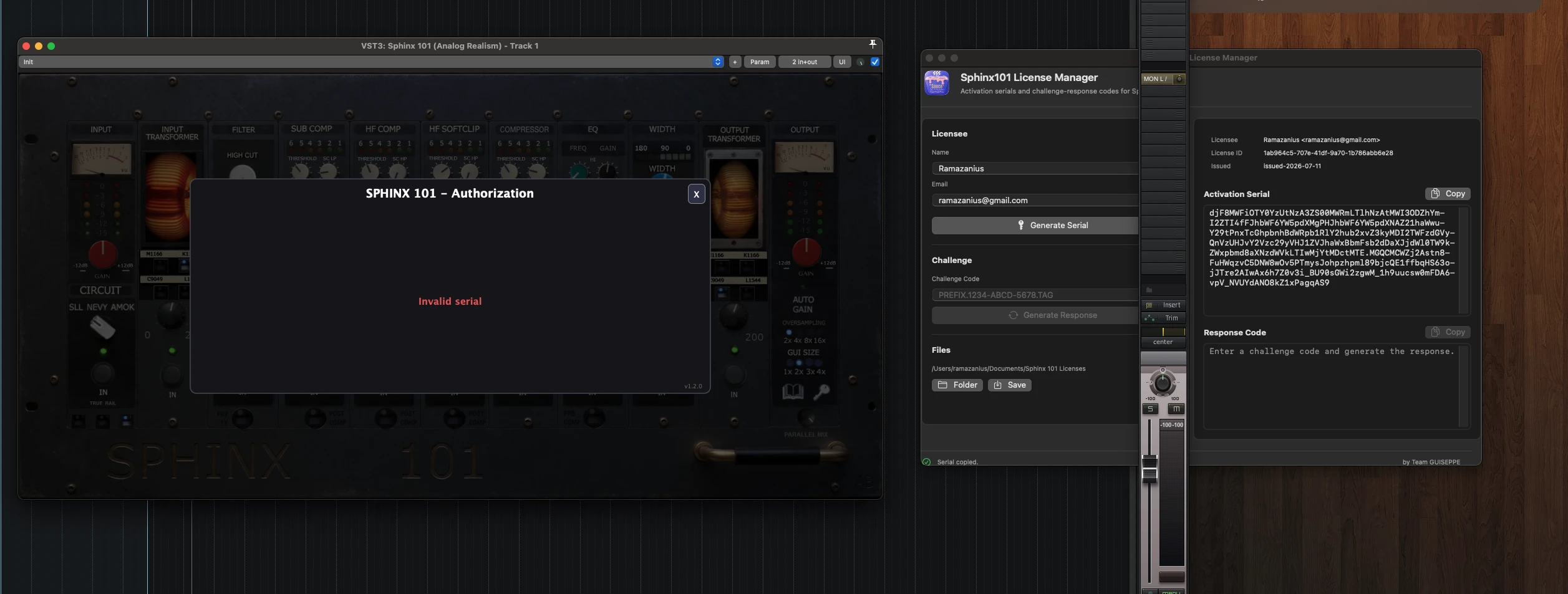1568x594 pixels.
Task: Copy the Activation Serial
Action: (x=1448, y=194)
